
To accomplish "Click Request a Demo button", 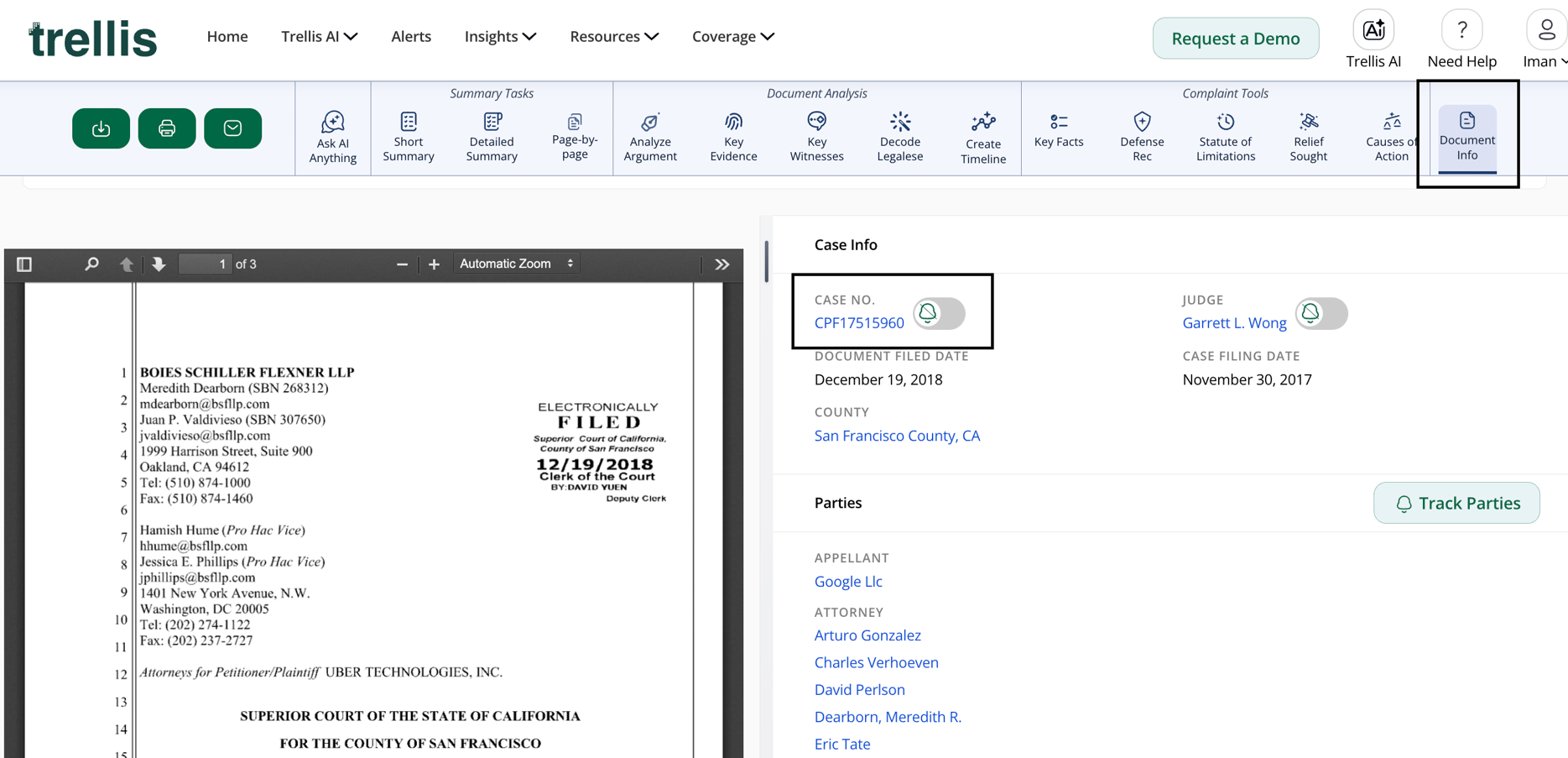I will click(1236, 39).
